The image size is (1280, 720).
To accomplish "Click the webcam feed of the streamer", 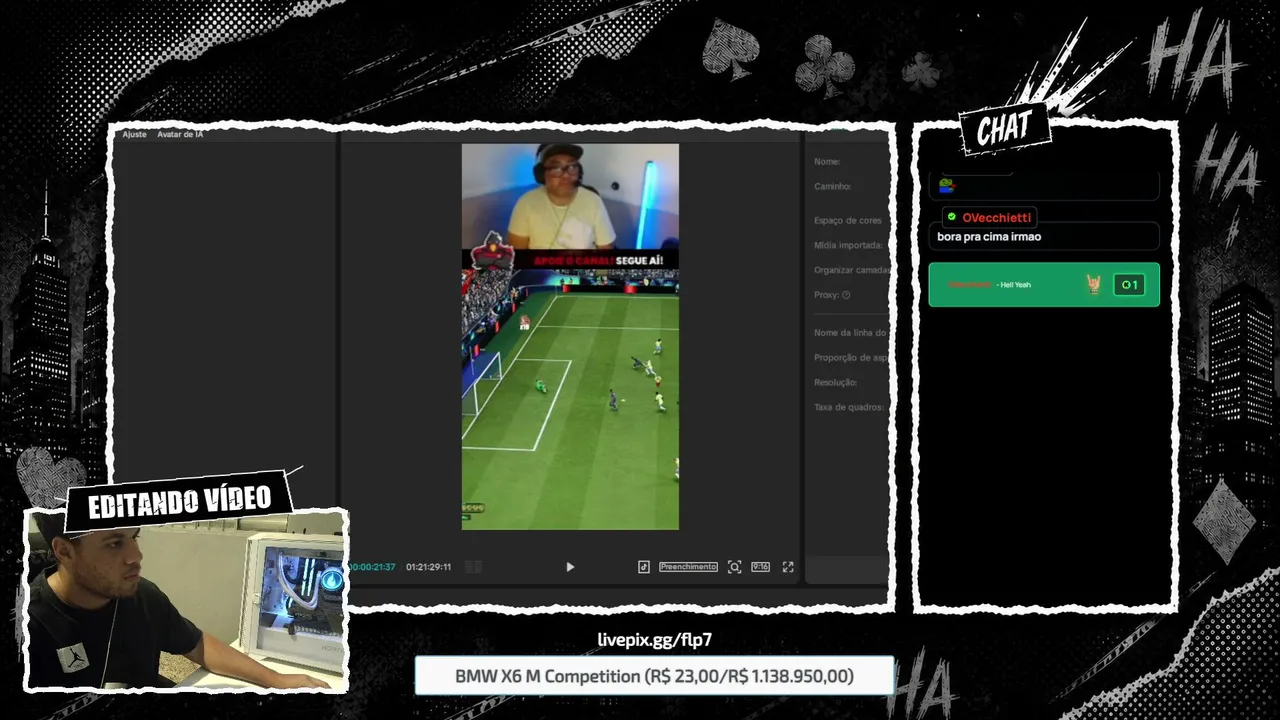I will [186, 600].
